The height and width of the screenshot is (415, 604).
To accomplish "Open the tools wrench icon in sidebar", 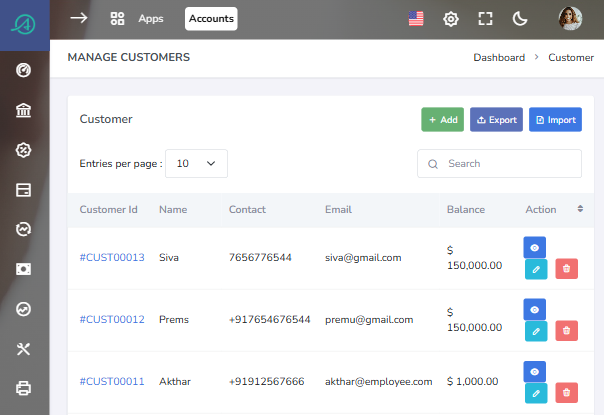I will point(24,349).
